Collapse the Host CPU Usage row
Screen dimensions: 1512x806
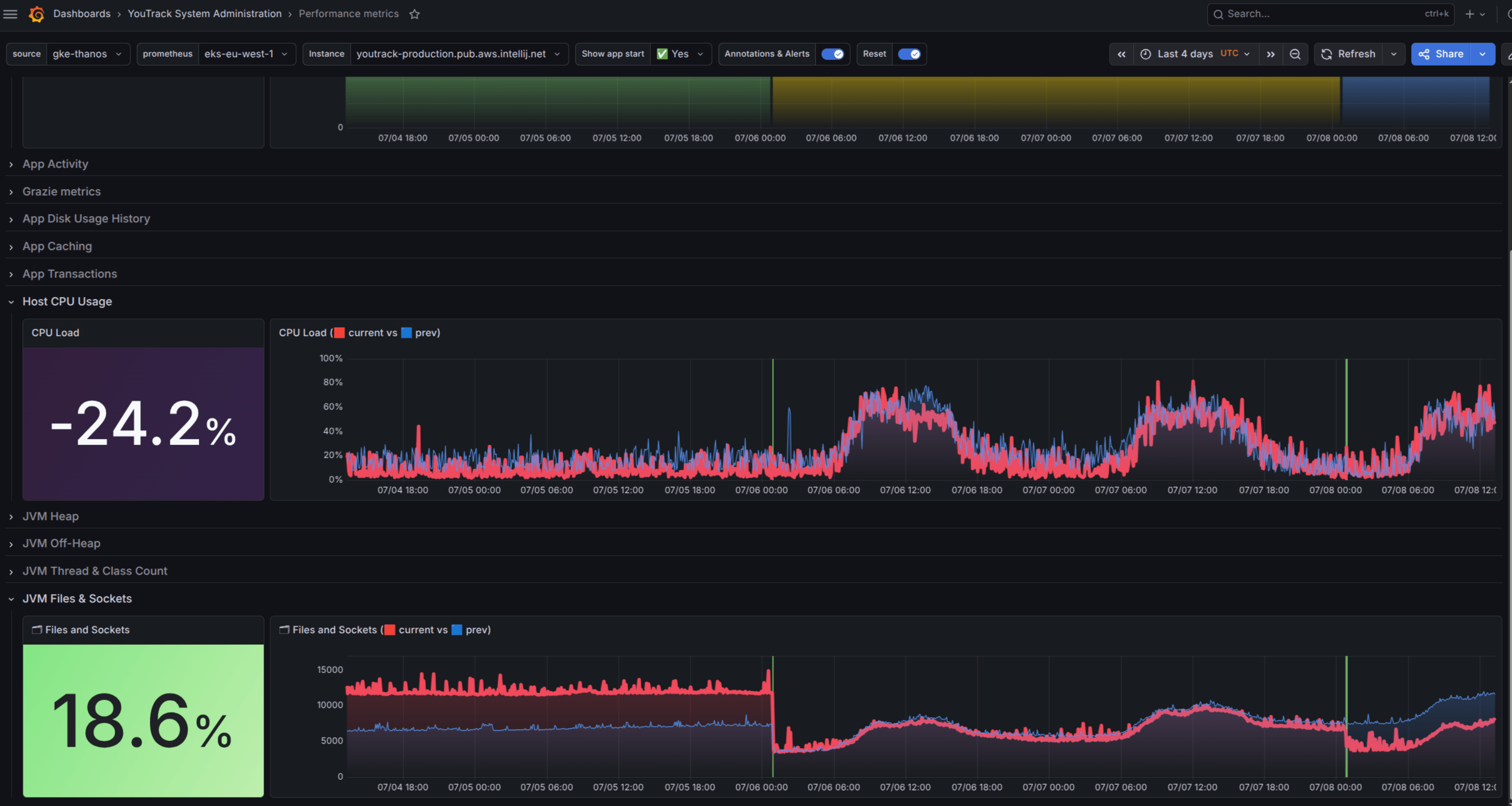tap(67, 302)
